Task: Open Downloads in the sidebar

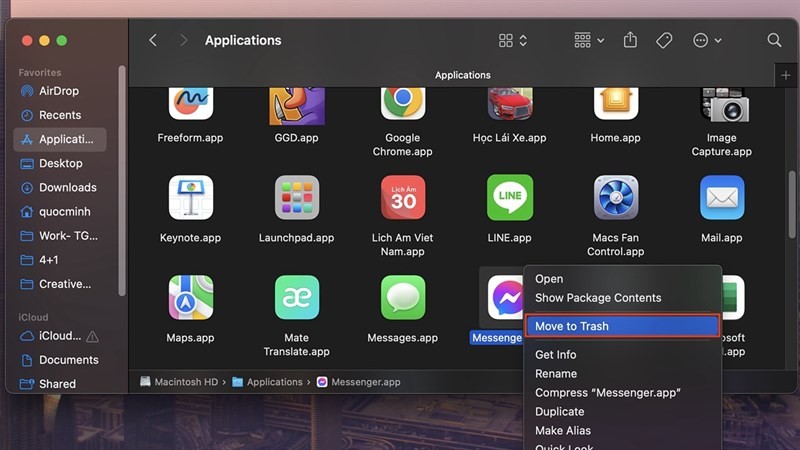Action: [67, 187]
